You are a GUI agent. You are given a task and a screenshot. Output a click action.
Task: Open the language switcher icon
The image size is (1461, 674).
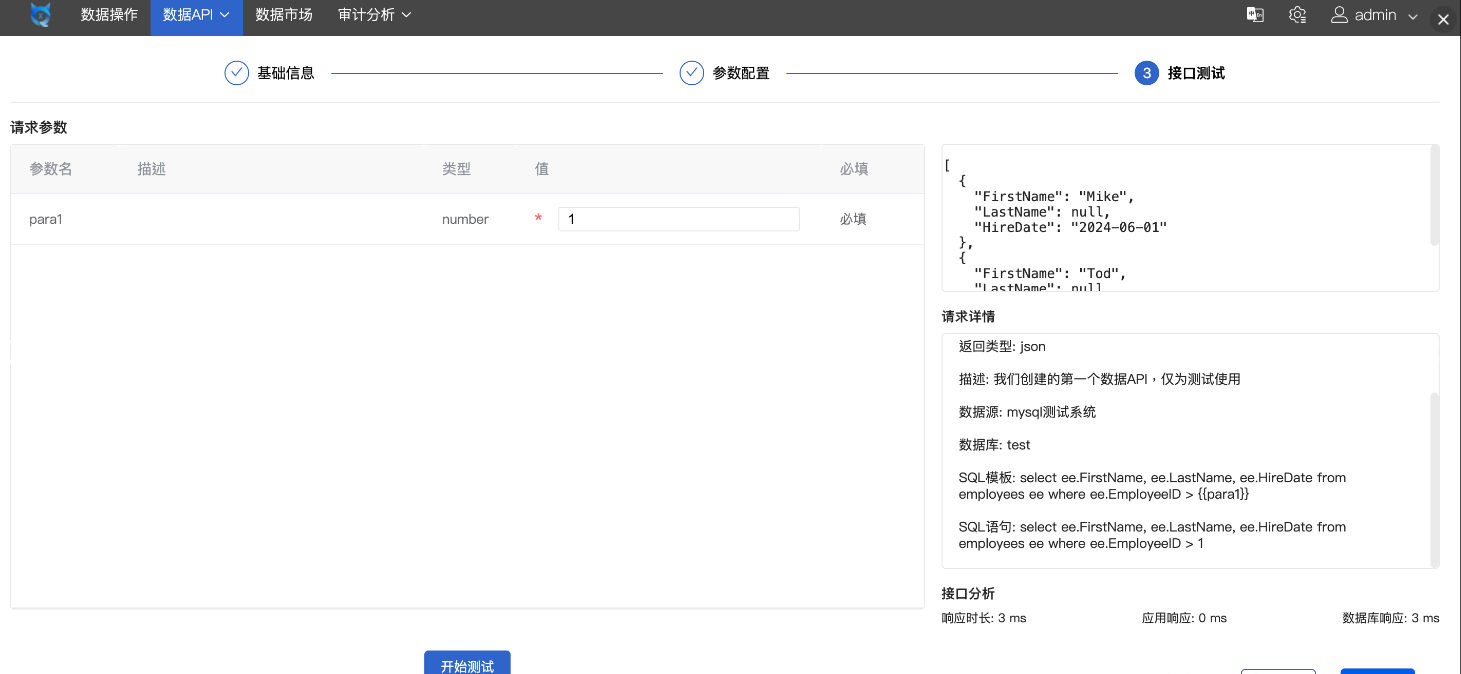[x=1255, y=16]
